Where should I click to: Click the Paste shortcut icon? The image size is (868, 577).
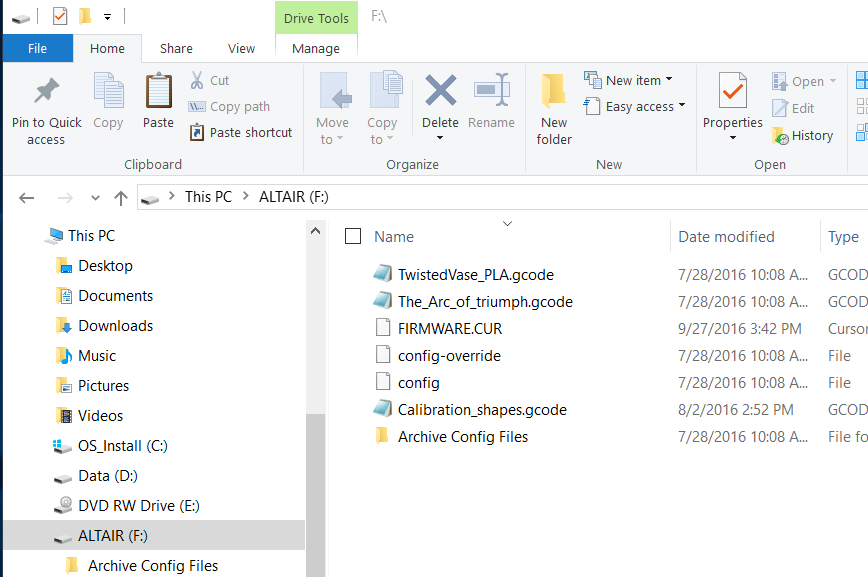click(197, 132)
